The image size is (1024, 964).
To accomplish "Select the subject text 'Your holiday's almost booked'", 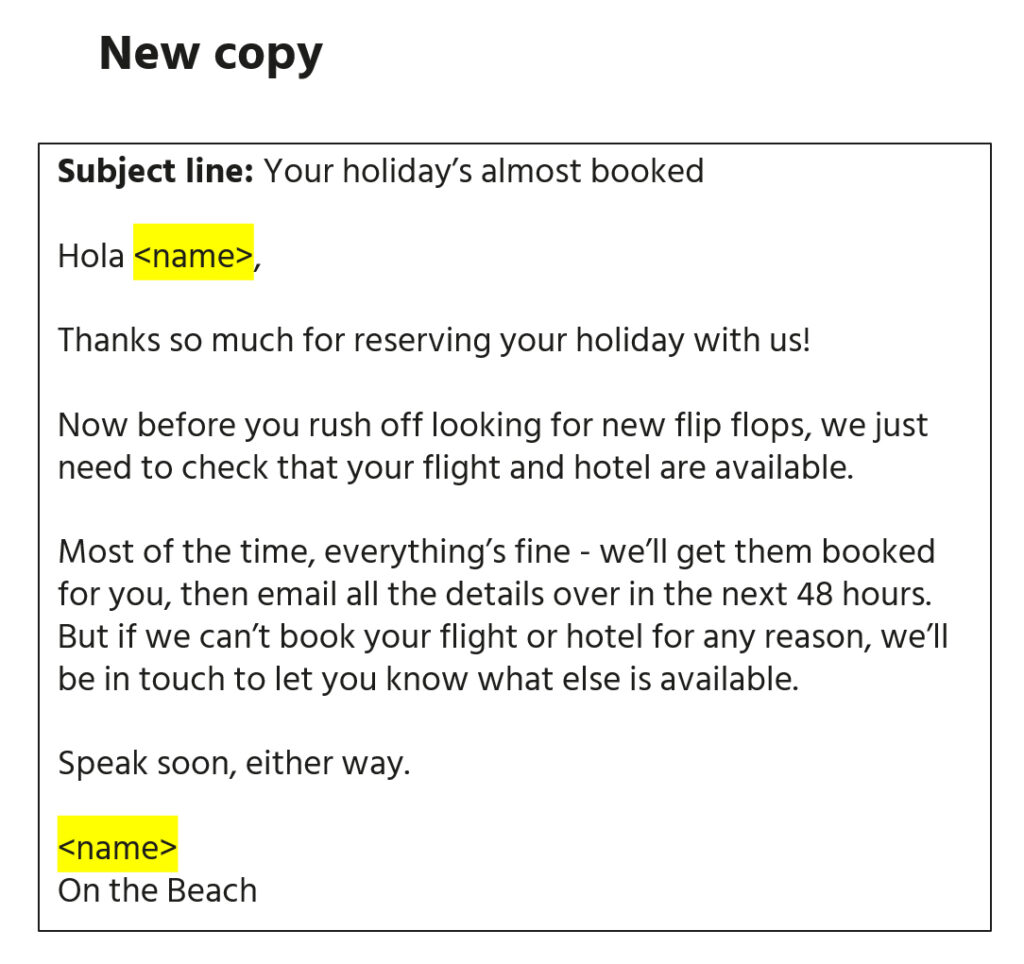I will tap(484, 171).
